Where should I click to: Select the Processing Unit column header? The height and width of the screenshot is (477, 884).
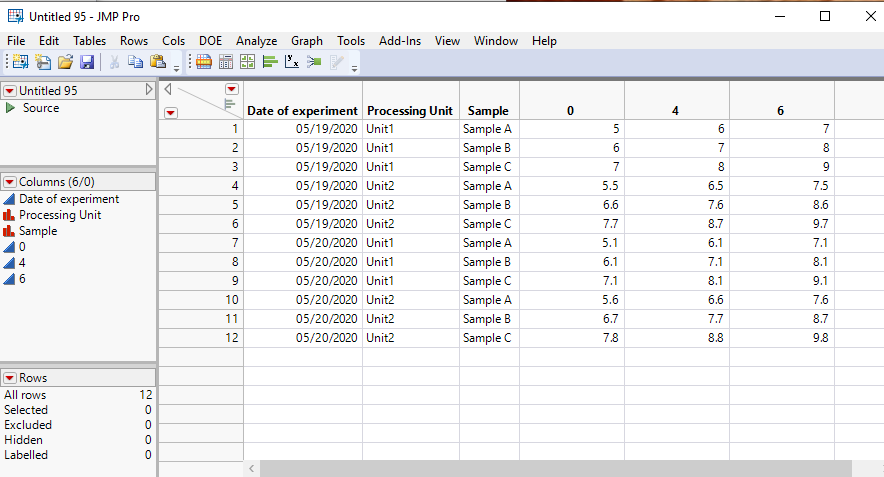[410, 111]
